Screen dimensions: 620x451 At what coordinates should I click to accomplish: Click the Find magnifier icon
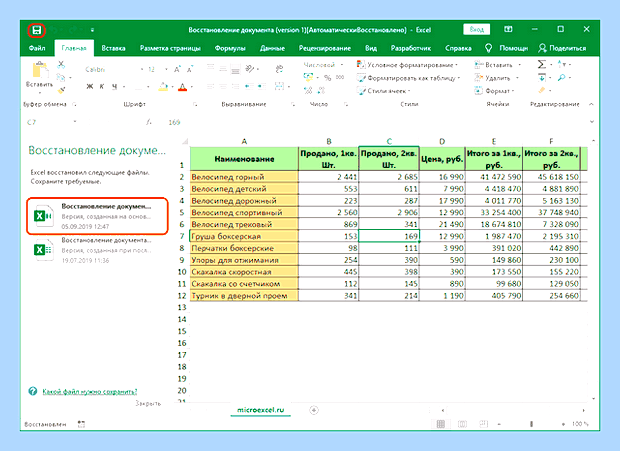(x=561, y=77)
